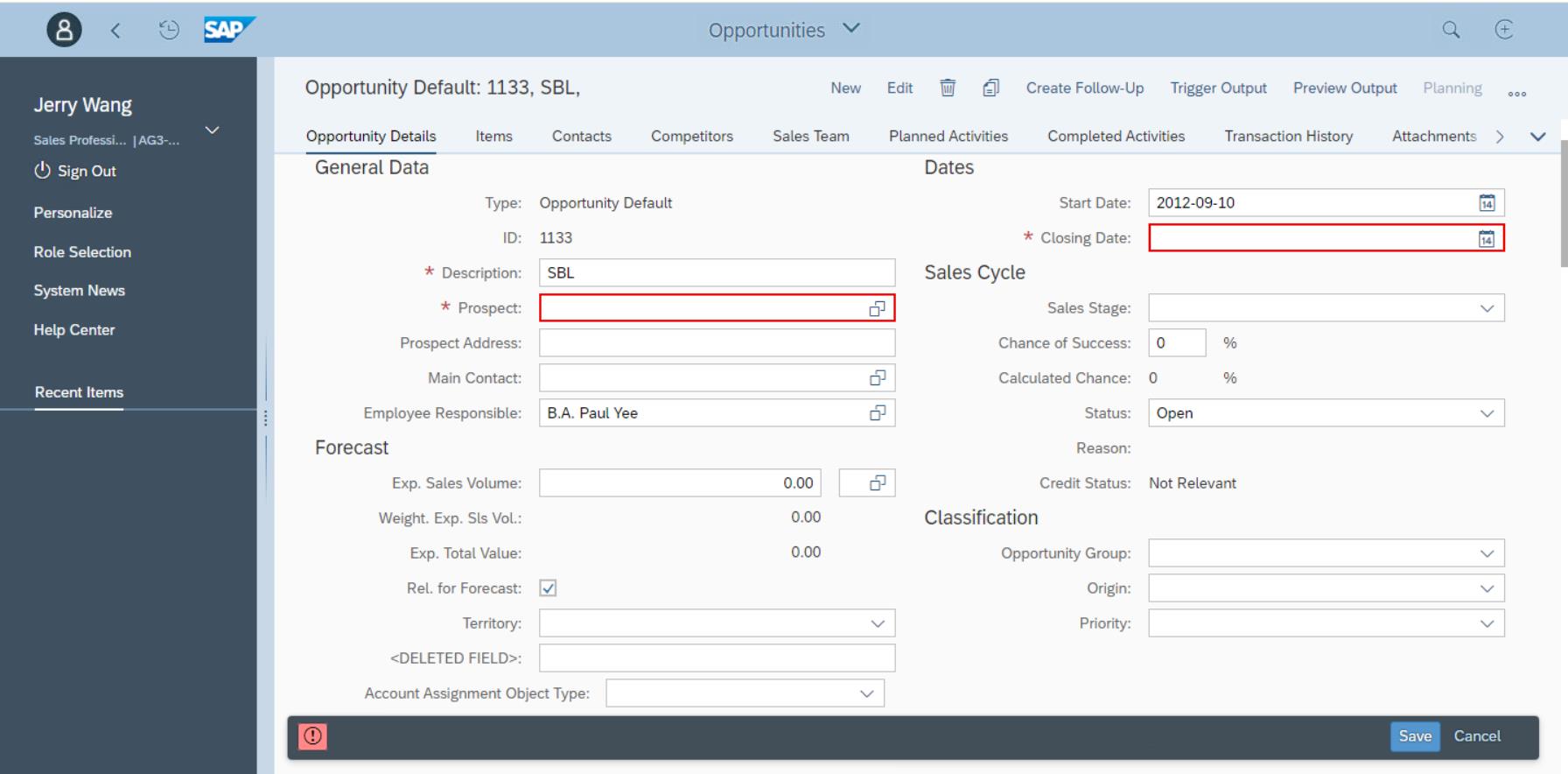Open the Priority dropdown
Viewport: 1568px width, 774px height.
pos(1487,623)
